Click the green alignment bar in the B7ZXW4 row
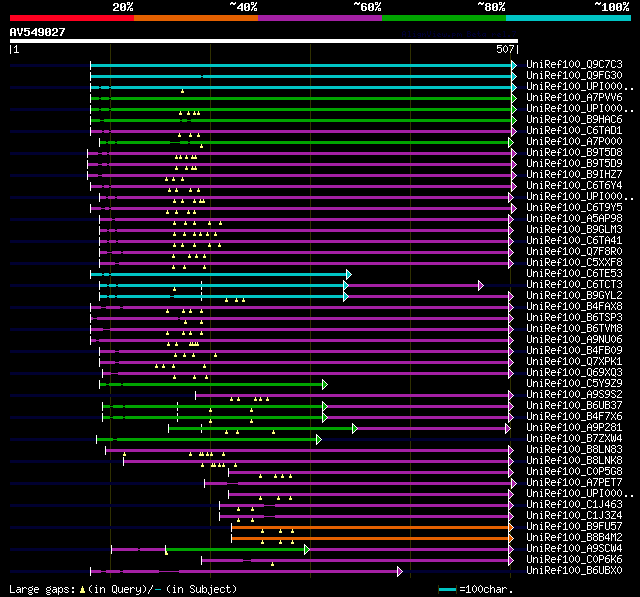640x597 pixels. (x=207, y=439)
